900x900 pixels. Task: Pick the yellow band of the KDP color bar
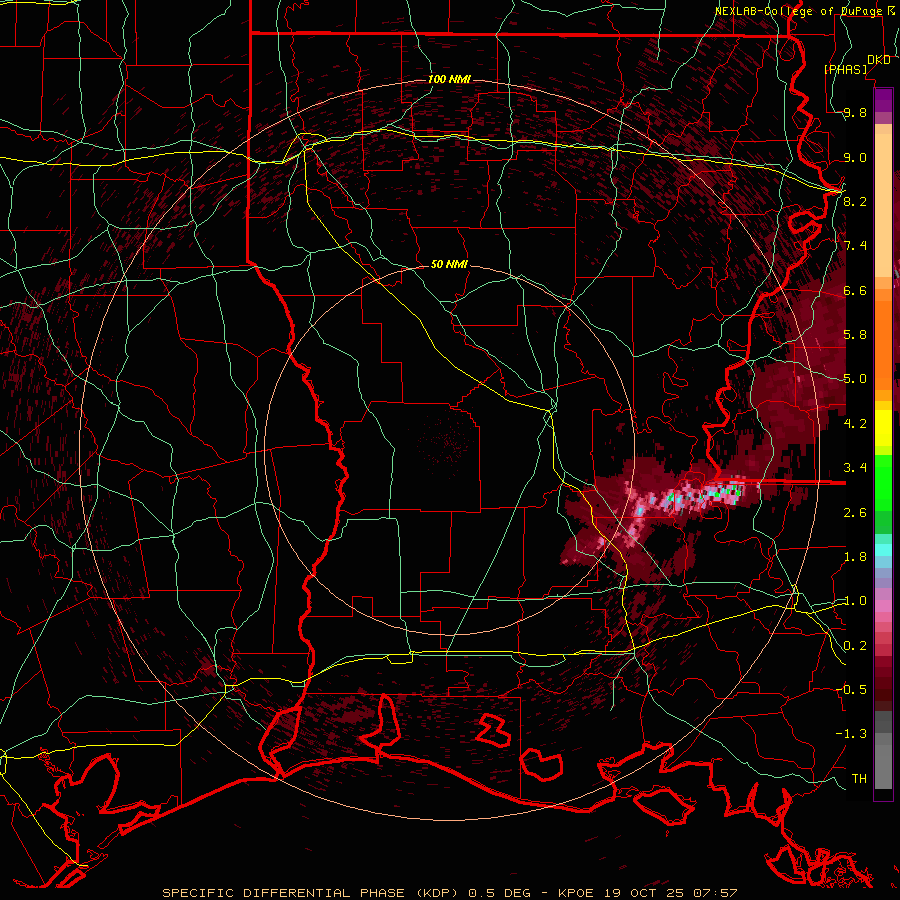883,428
